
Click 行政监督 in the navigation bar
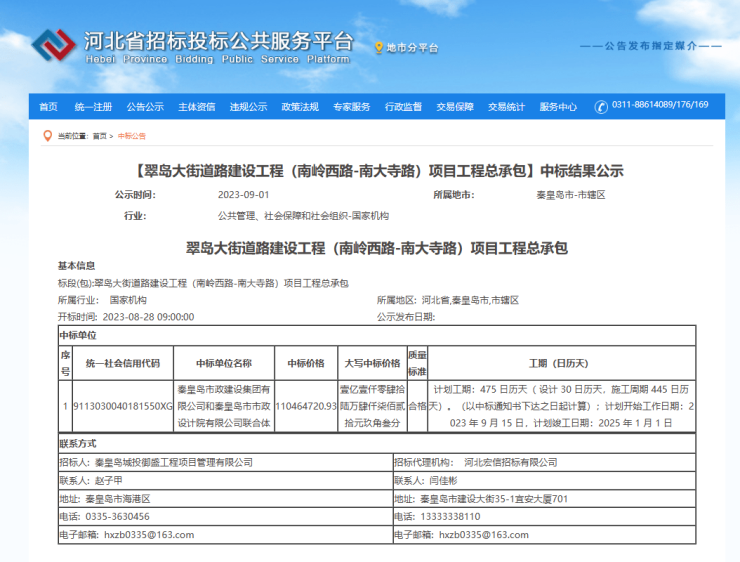coord(403,107)
